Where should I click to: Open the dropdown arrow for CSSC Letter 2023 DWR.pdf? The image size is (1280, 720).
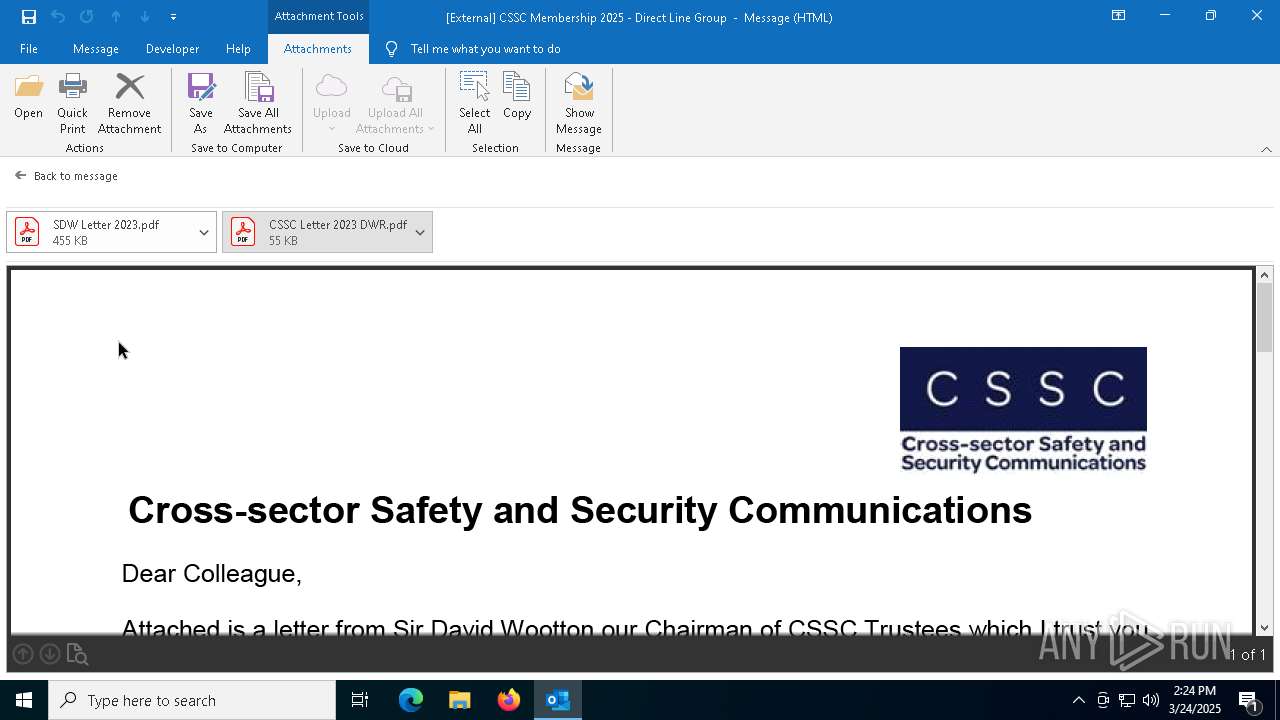[420, 232]
